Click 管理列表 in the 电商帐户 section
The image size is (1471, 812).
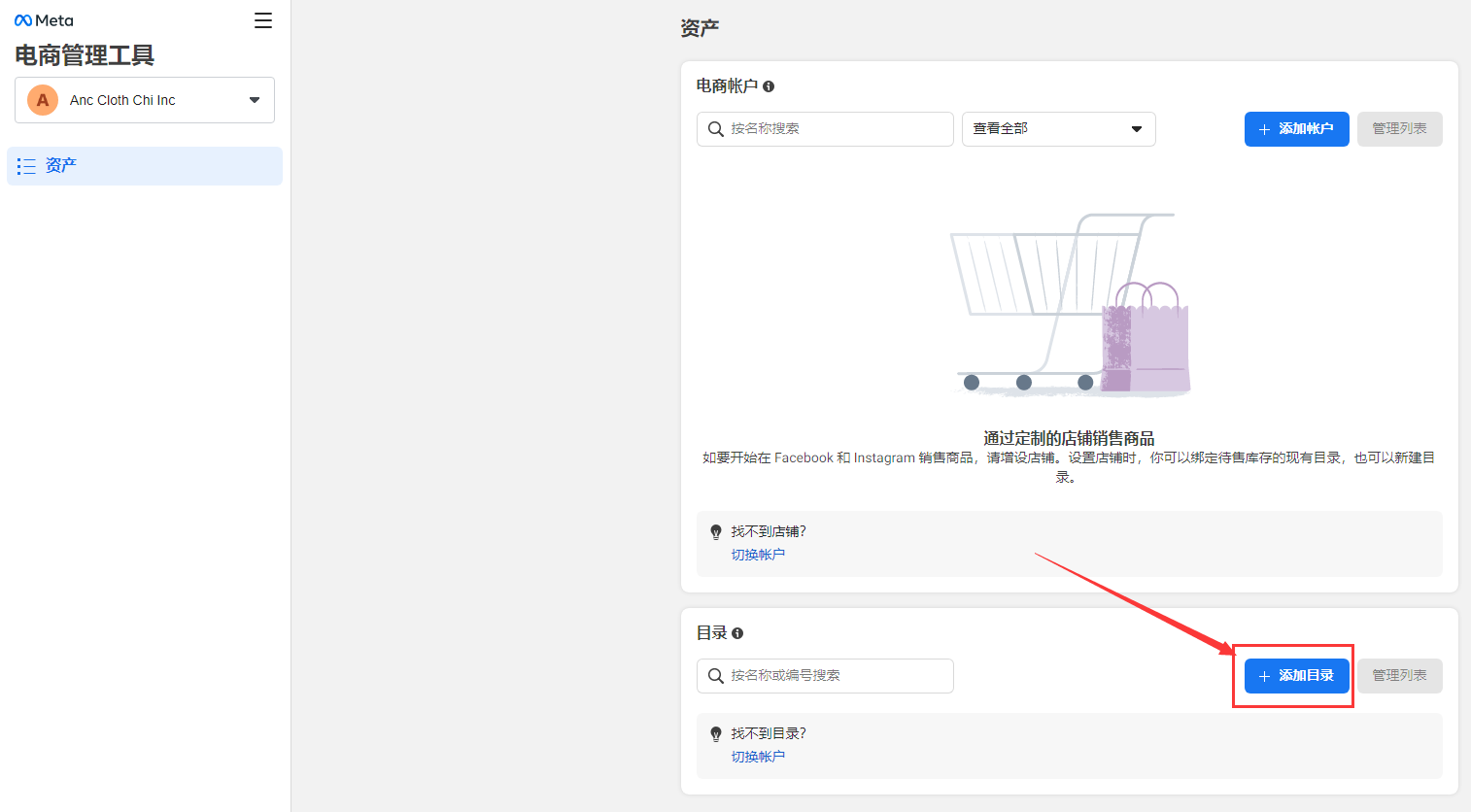click(1399, 129)
